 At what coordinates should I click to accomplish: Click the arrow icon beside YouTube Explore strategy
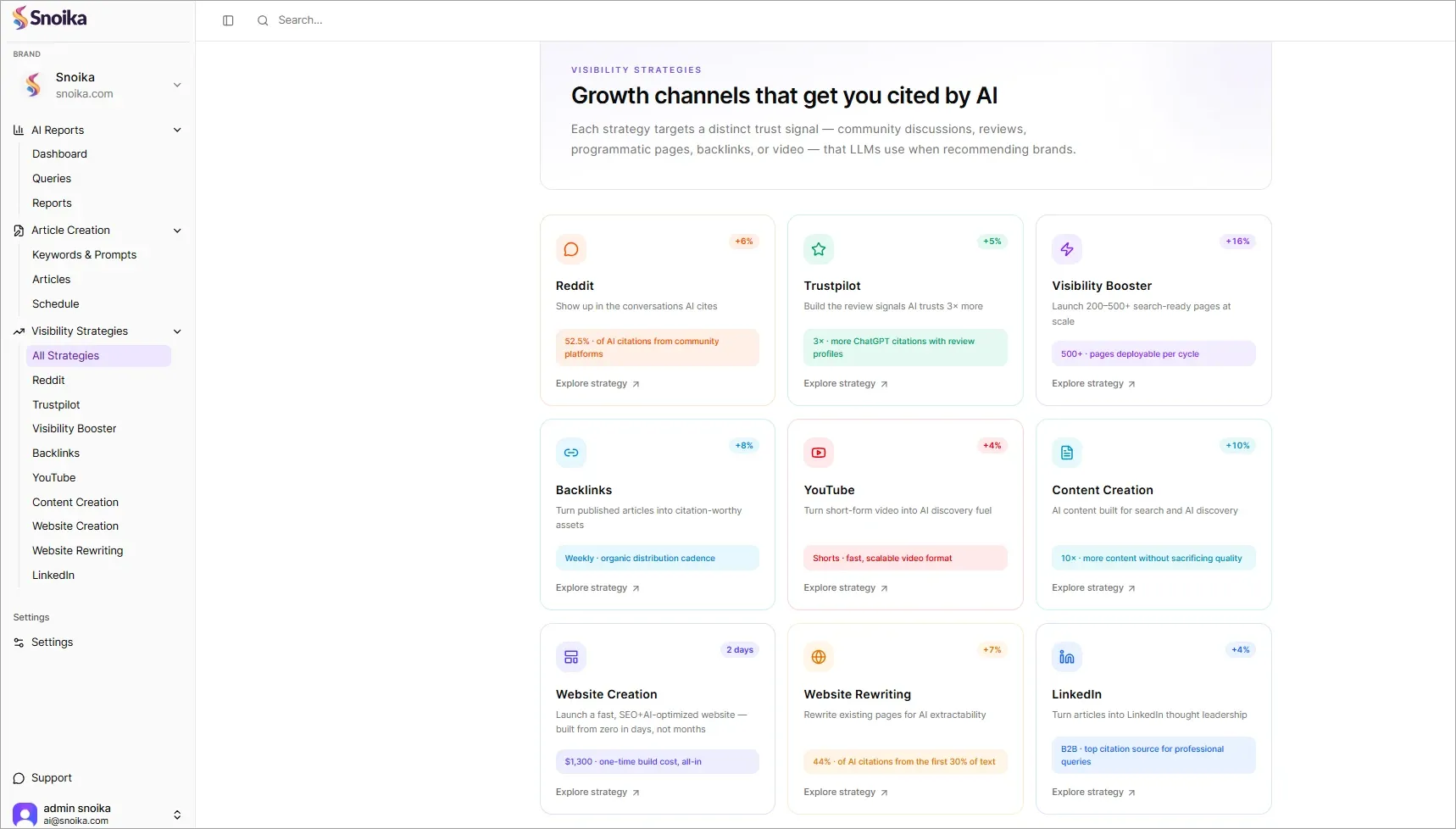coord(884,588)
